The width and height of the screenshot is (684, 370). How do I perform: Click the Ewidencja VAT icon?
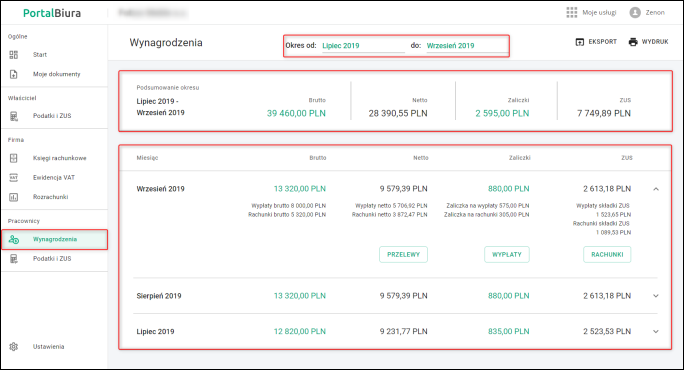pos(14,178)
